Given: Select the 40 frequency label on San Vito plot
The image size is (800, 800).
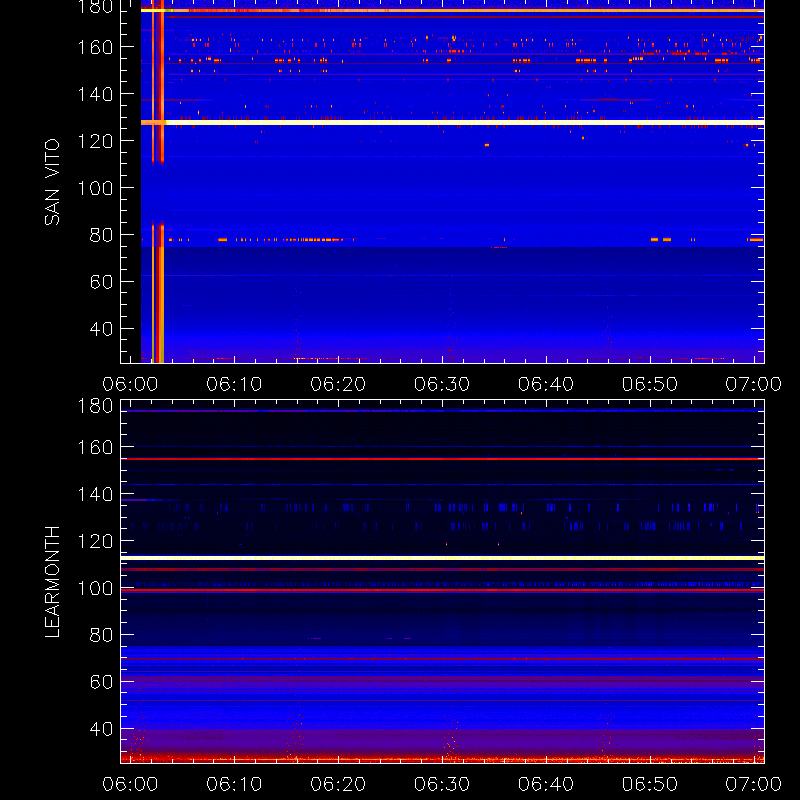Looking at the screenshot, I should [102, 329].
